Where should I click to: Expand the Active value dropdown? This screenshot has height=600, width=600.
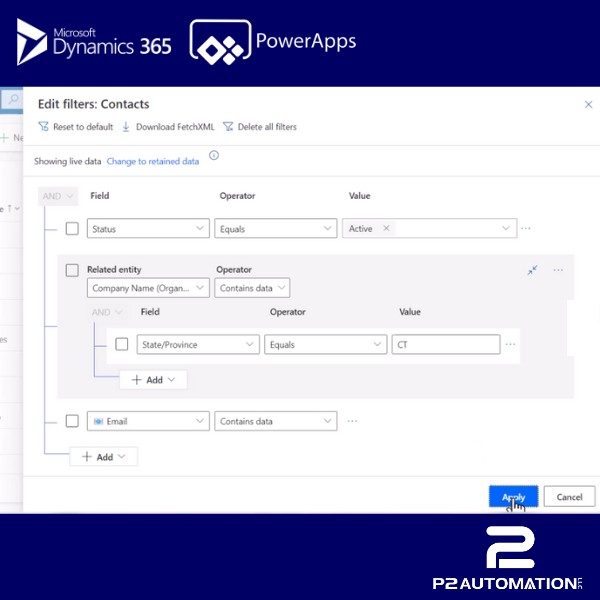click(x=505, y=228)
